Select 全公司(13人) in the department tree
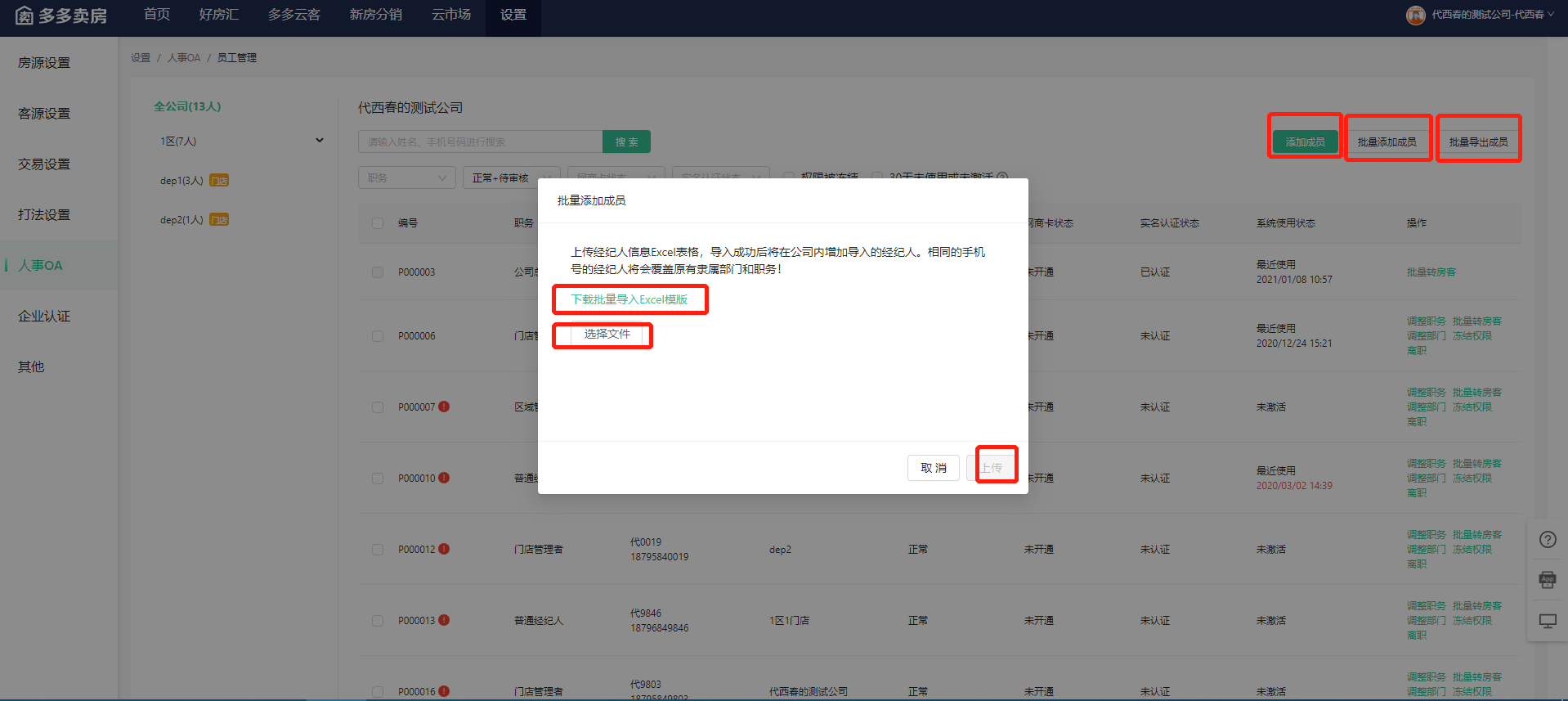This screenshot has height=701, width=1568. pos(187,106)
